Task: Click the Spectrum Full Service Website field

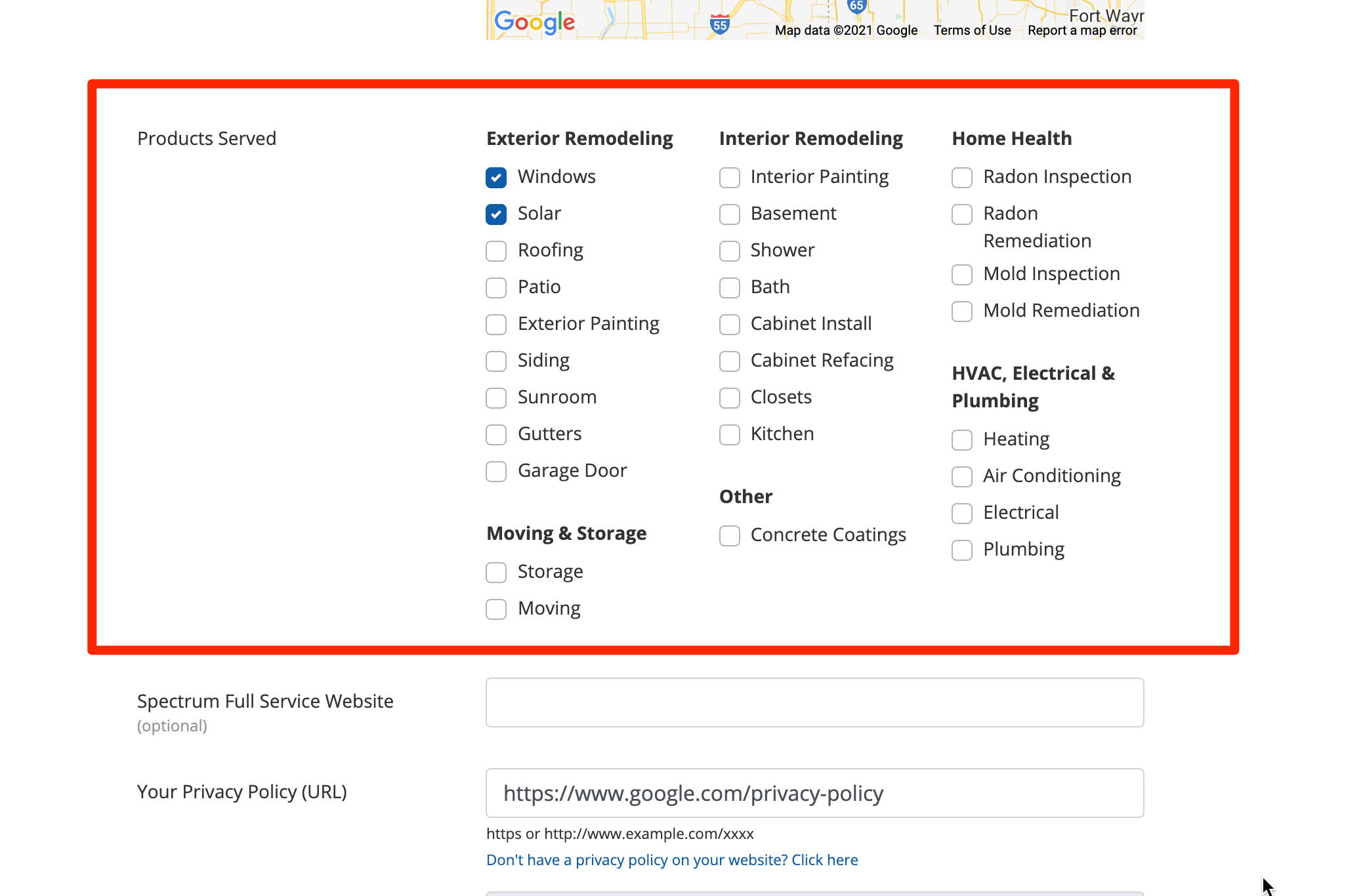Action: click(814, 702)
